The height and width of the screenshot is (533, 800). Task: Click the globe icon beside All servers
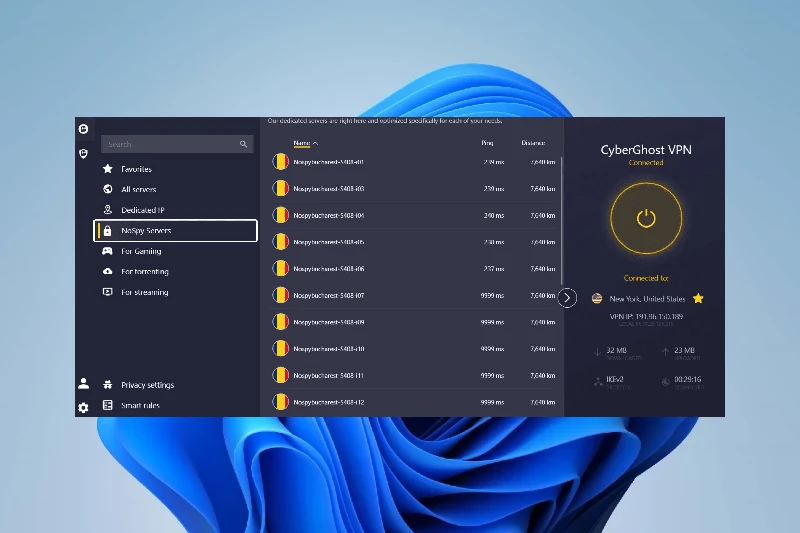(x=108, y=189)
